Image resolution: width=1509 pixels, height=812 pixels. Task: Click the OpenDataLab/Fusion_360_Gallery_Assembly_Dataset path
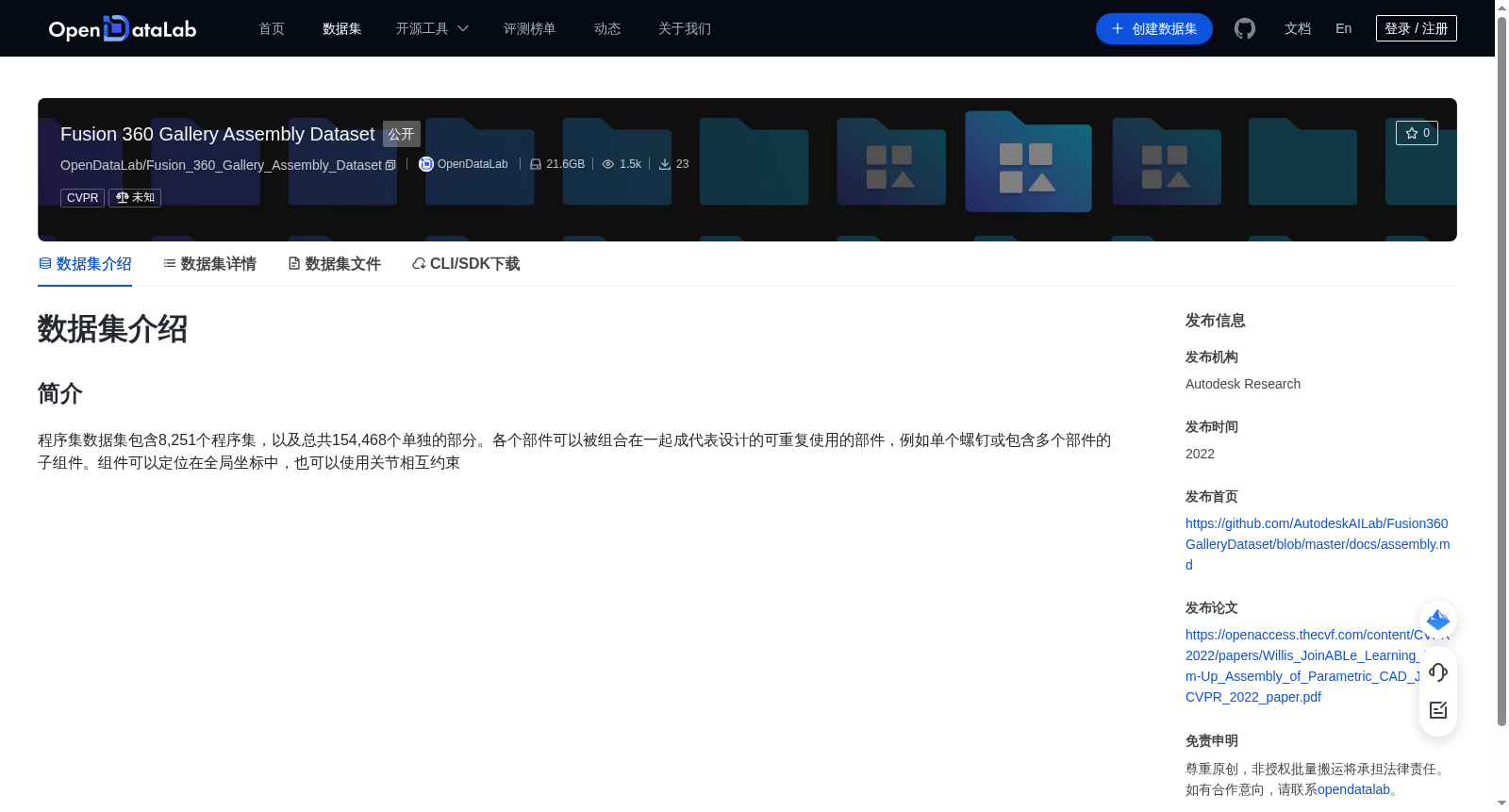[x=221, y=165]
